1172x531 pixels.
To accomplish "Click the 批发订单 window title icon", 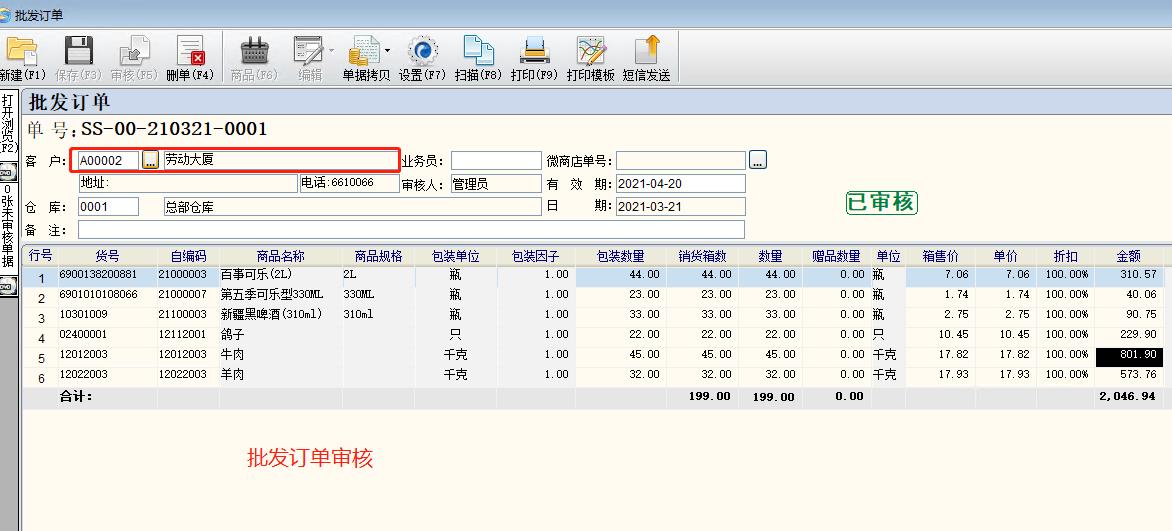I will pyautogui.click(x=6, y=14).
